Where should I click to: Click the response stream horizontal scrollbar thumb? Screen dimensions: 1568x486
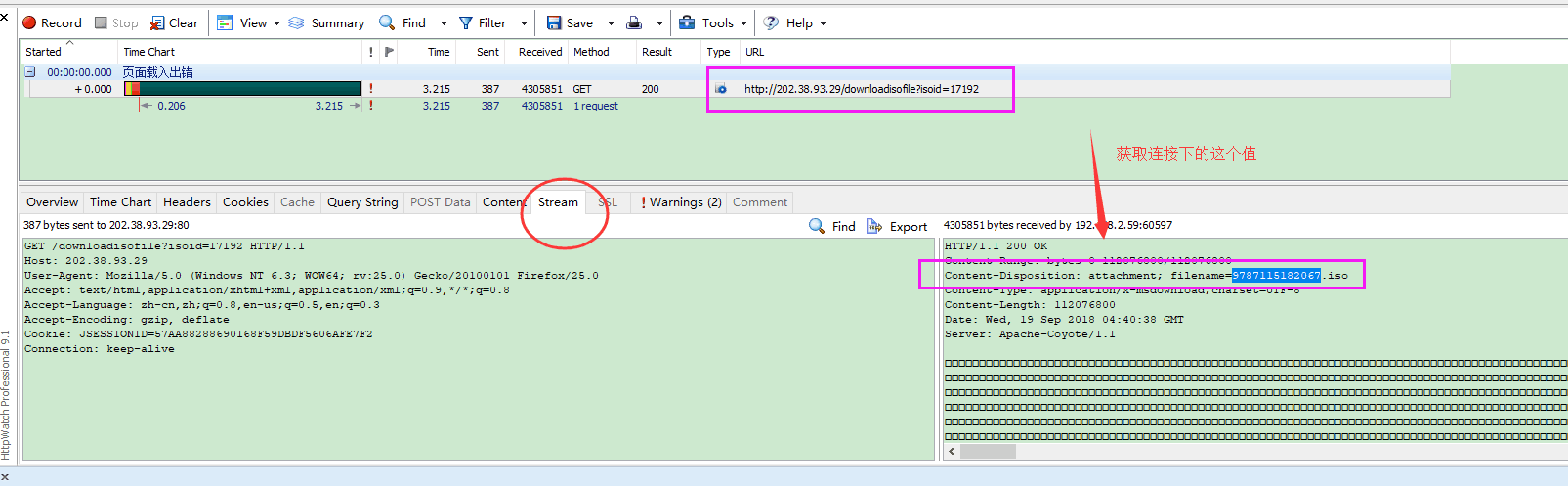click(988, 451)
